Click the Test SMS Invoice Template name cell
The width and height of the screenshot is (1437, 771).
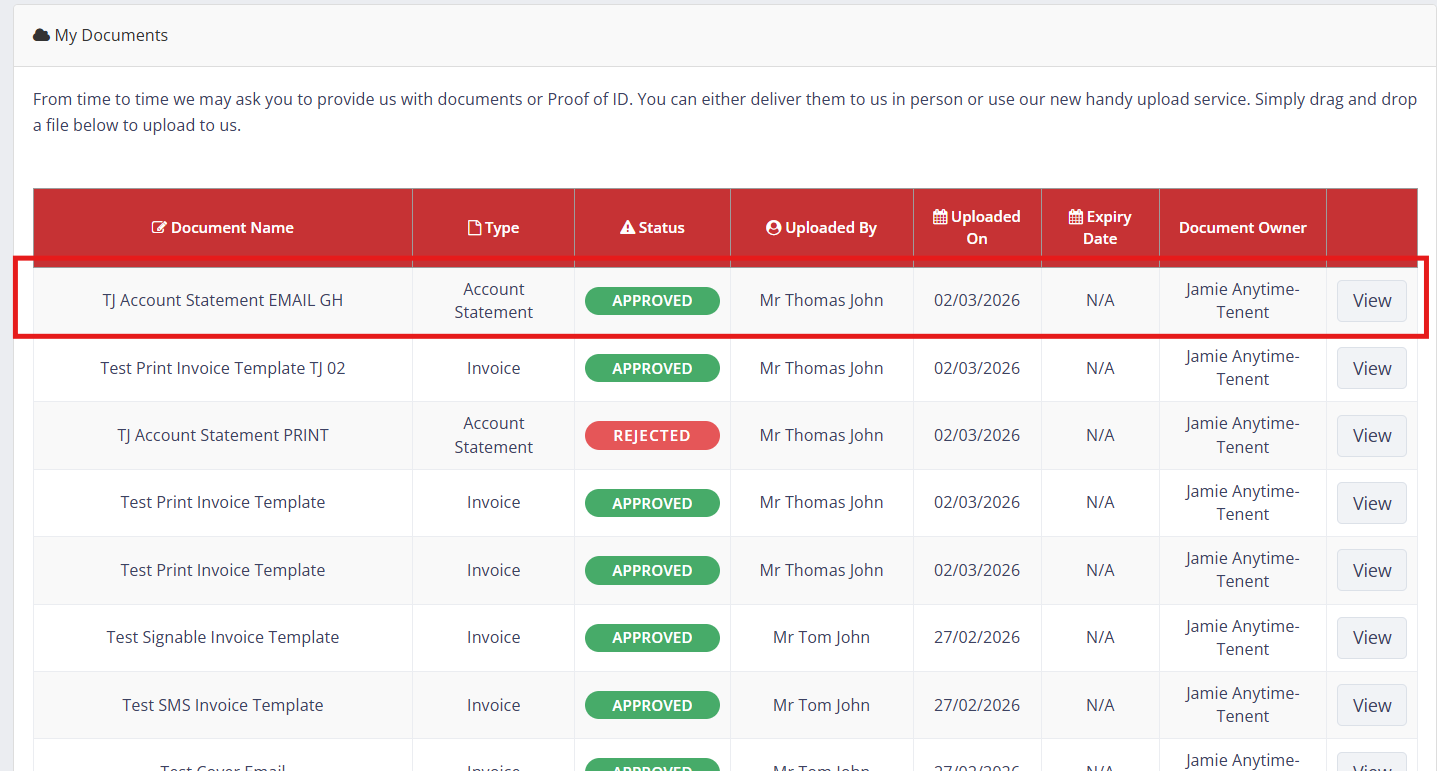(223, 705)
